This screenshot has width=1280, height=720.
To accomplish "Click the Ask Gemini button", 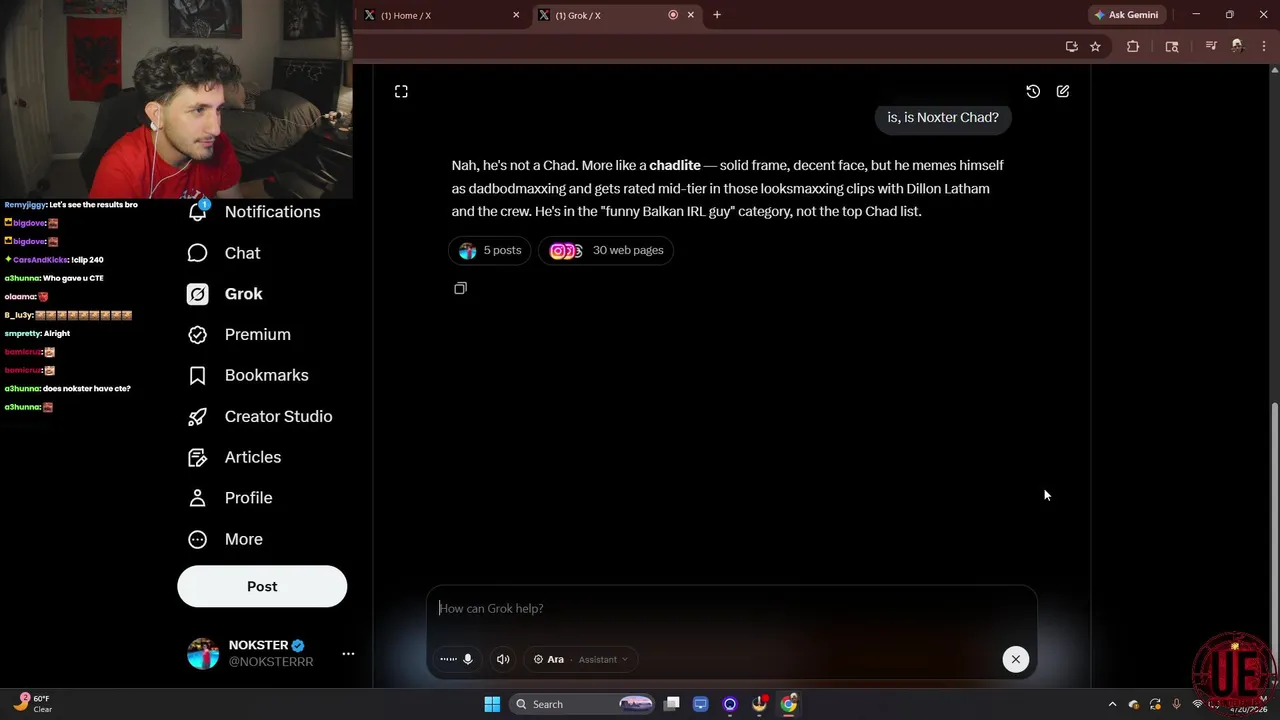I will pyautogui.click(x=1126, y=15).
